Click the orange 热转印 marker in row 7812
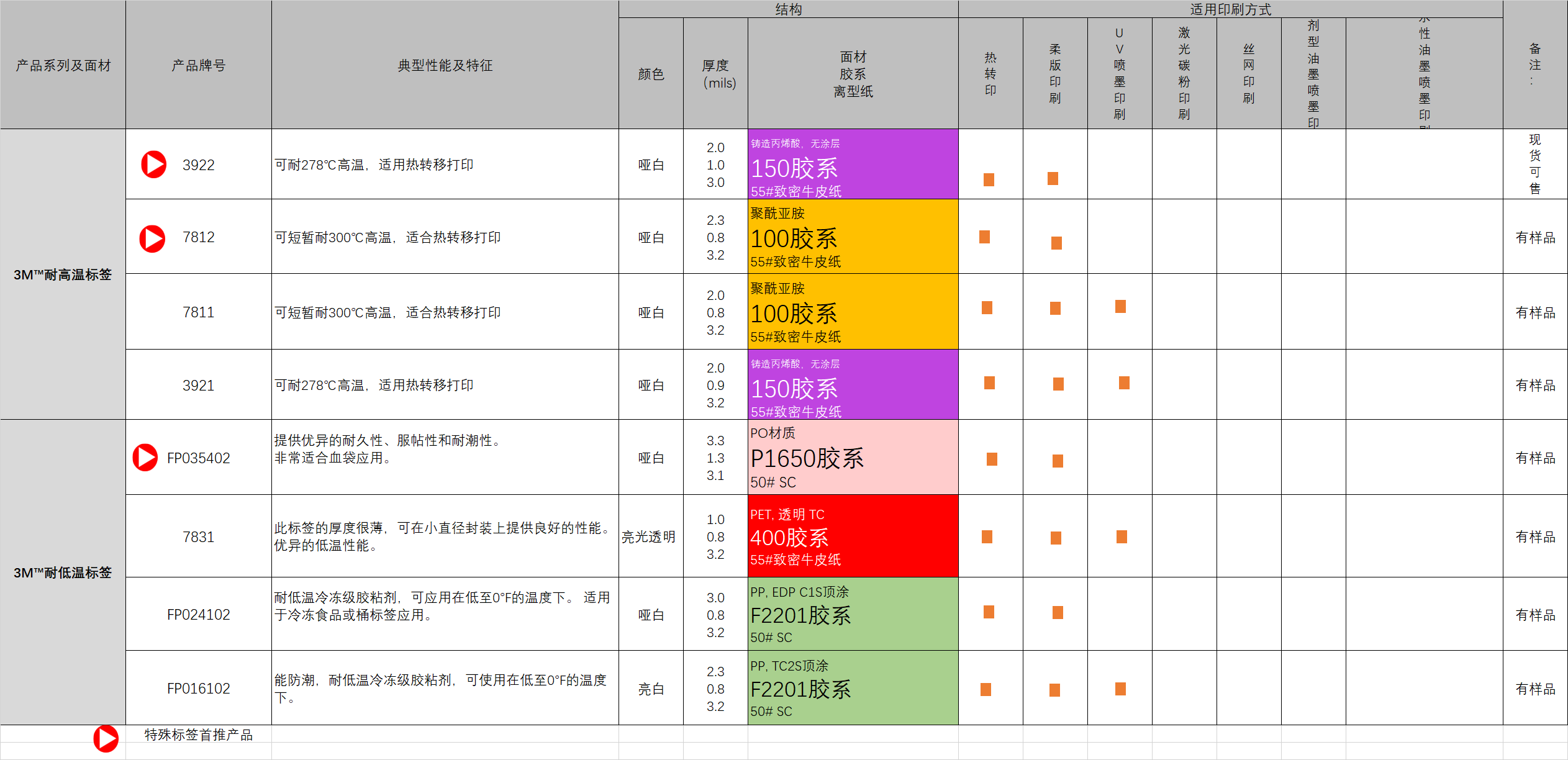Screen dimensions: 1568x760 [984, 237]
